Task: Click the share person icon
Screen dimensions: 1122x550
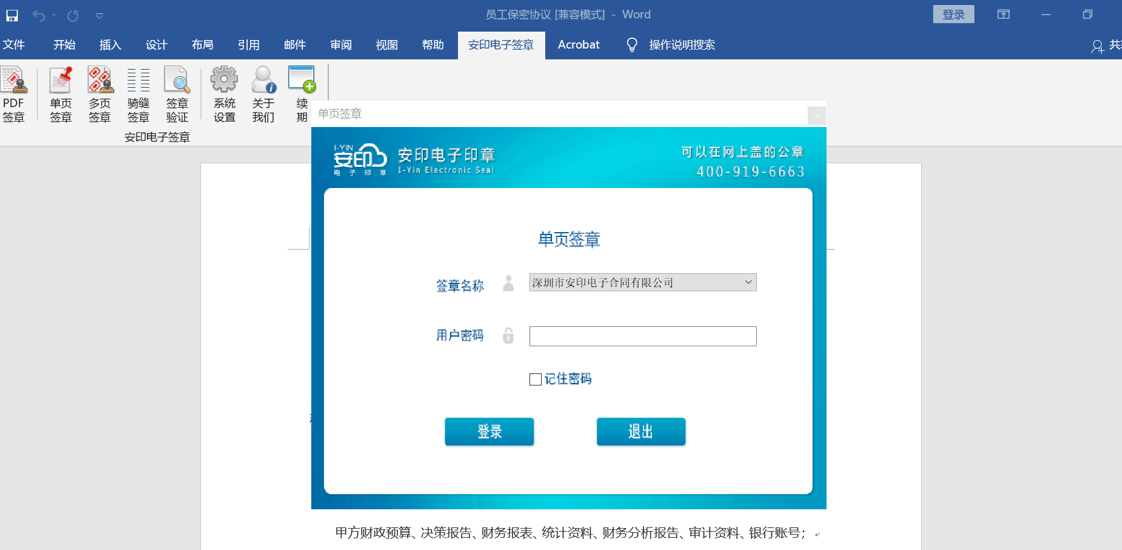Action: pos(1098,46)
